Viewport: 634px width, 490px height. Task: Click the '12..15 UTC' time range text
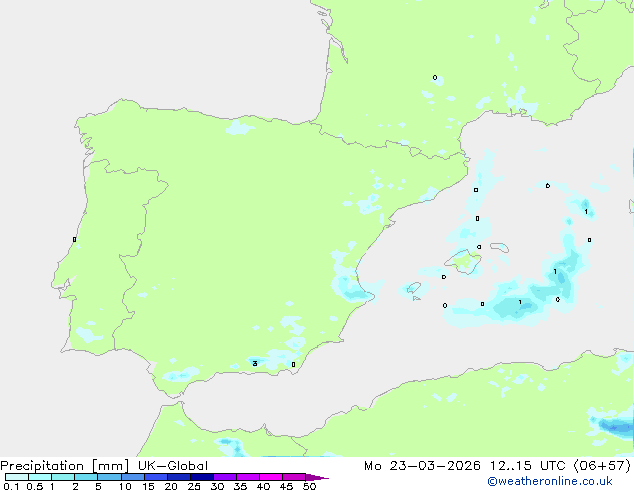tap(528, 466)
